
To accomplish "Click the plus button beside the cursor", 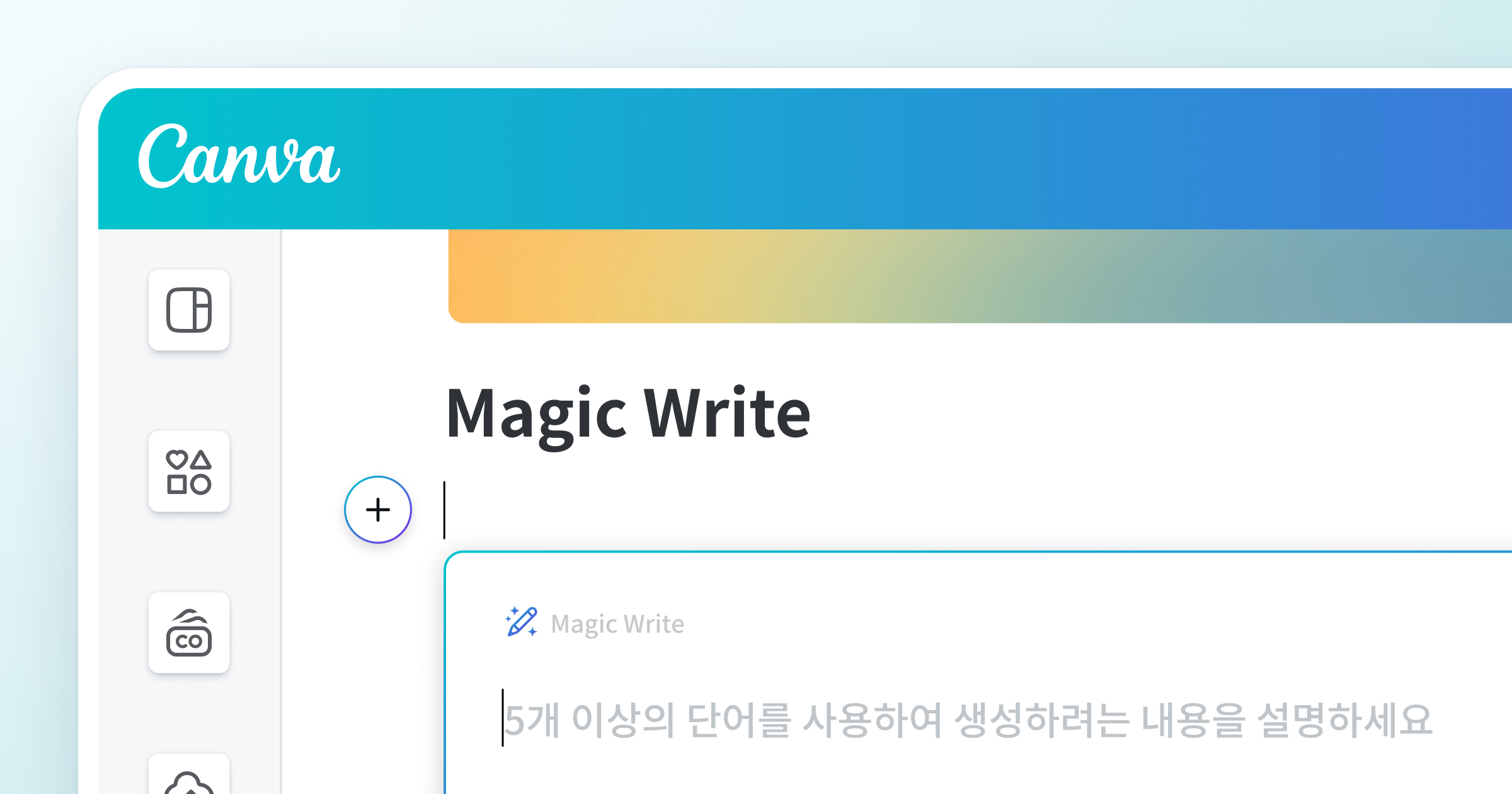I will point(377,509).
